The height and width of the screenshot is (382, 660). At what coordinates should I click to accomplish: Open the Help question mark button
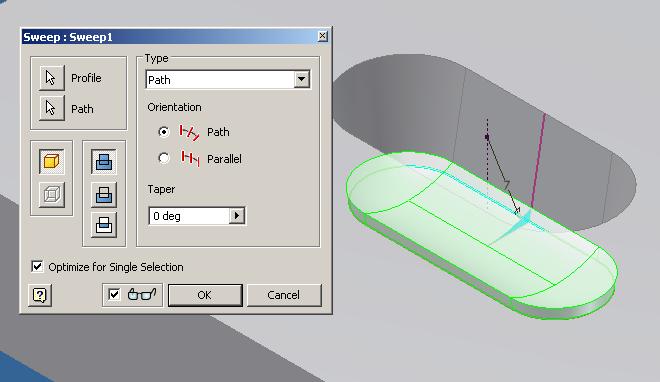40,295
